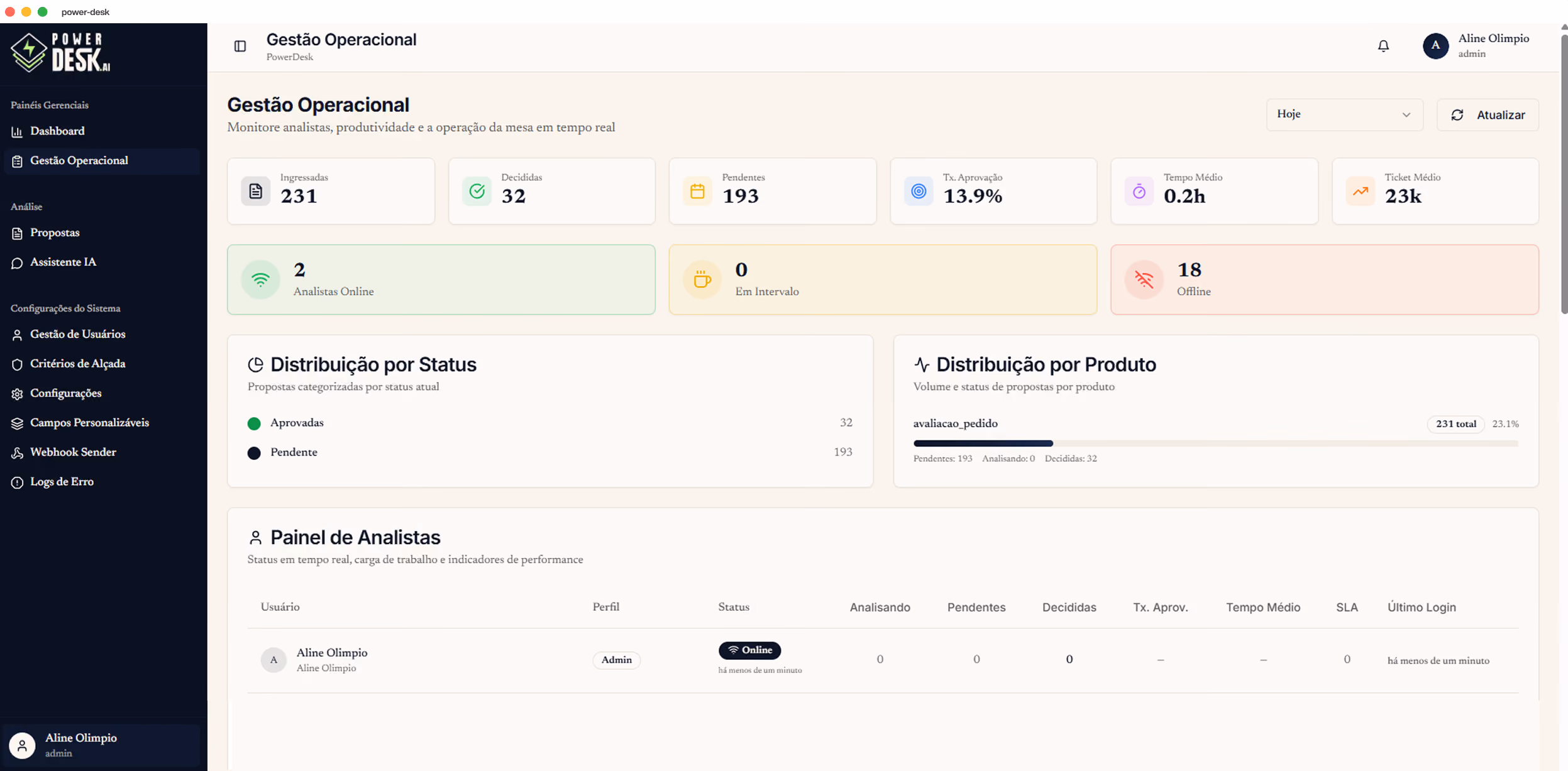Click the Online status badge
Viewport: 1568px width, 771px height.
pyautogui.click(x=749, y=650)
